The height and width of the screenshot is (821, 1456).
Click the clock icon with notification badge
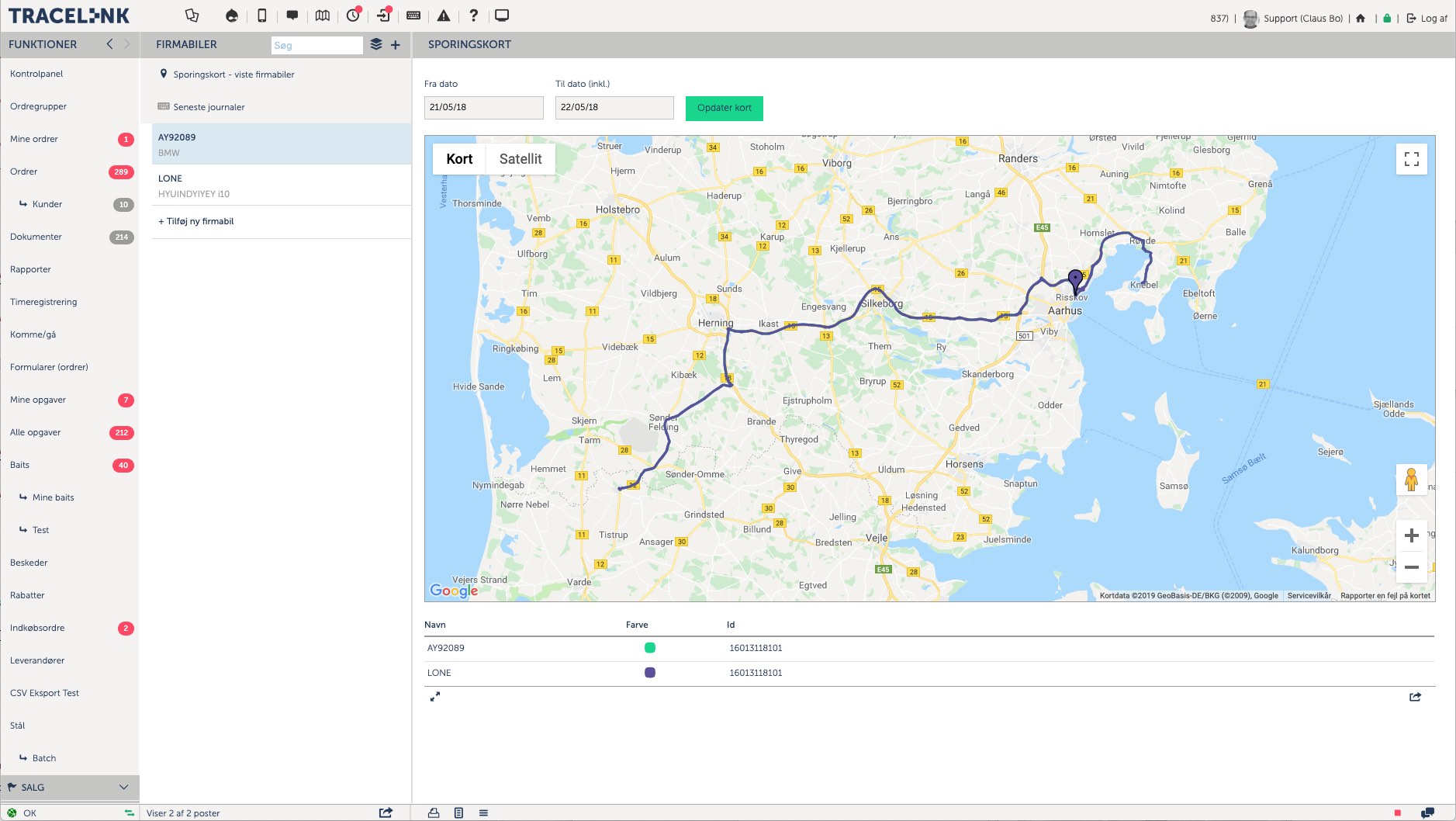point(353,16)
